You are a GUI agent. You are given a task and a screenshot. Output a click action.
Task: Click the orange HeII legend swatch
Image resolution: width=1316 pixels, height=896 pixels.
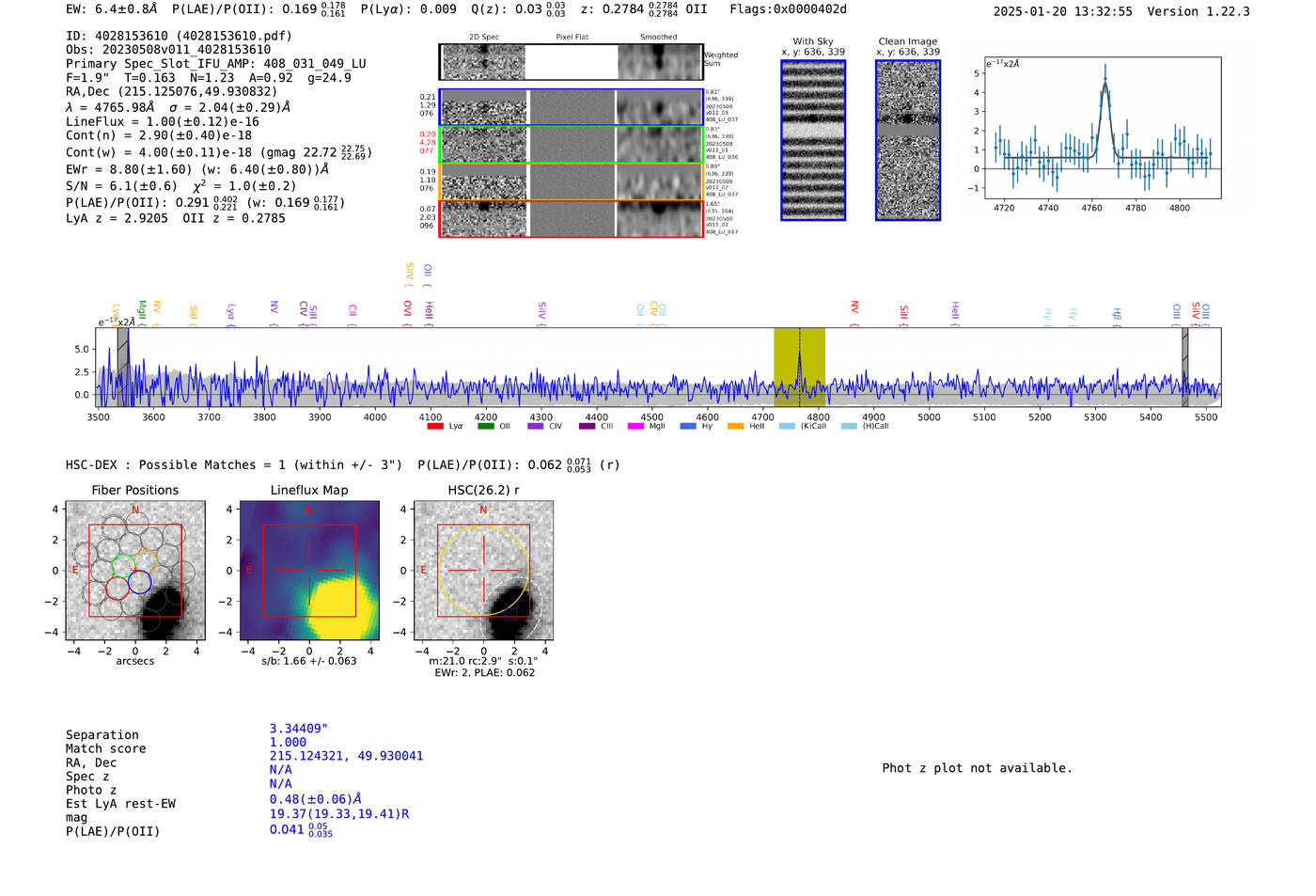coord(735,427)
